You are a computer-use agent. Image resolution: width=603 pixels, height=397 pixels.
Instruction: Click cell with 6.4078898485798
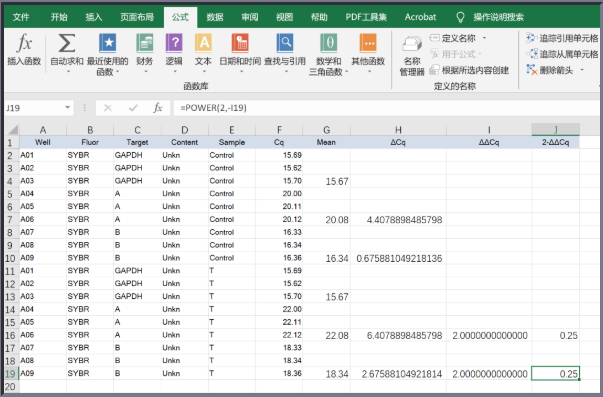coord(398,335)
